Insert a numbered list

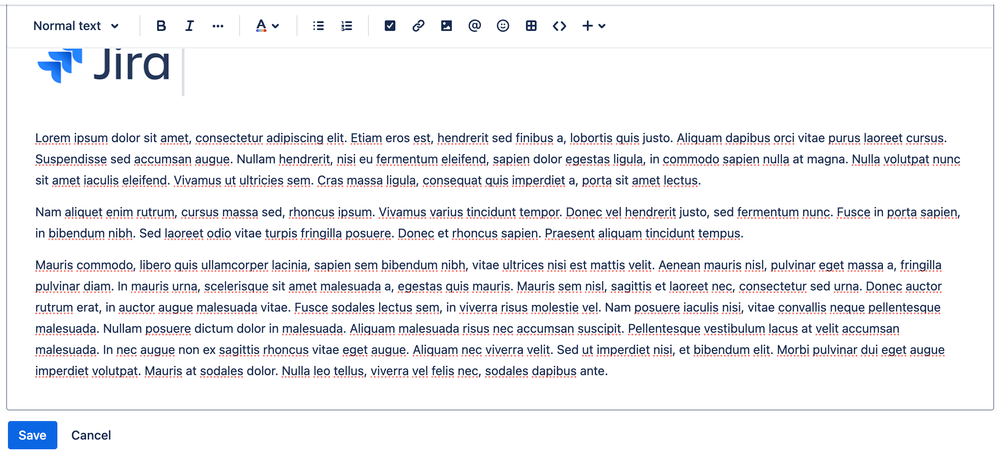[347, 26]
